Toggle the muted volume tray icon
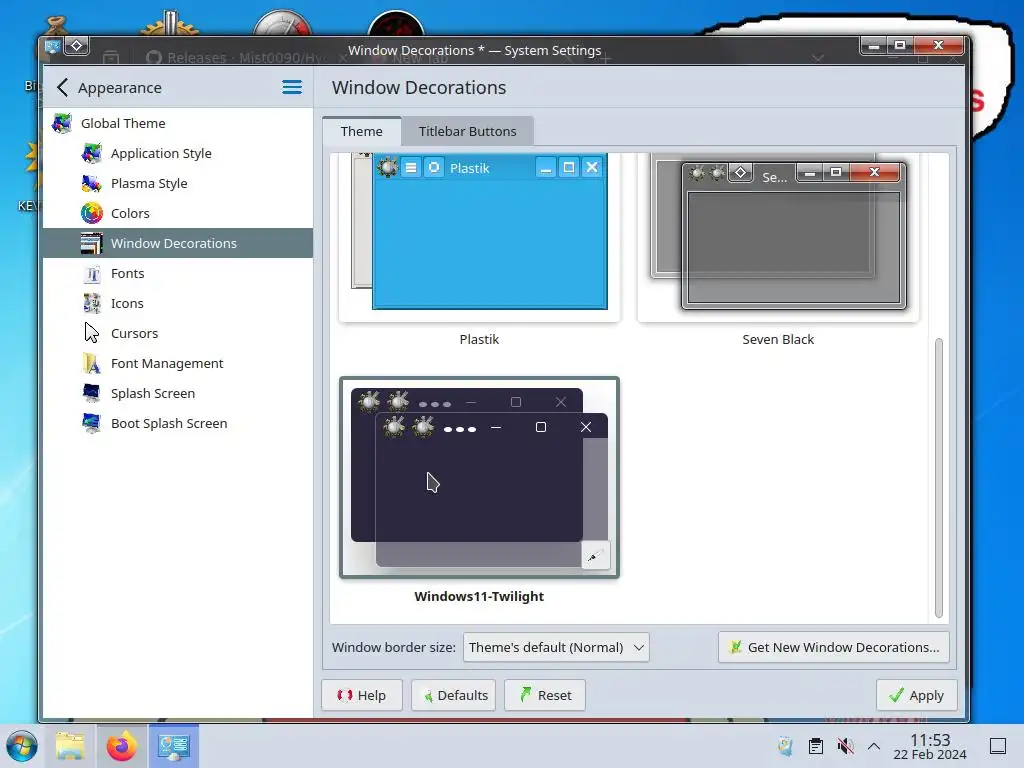This screenshot has width=1024, height=768. coord(845,746)
